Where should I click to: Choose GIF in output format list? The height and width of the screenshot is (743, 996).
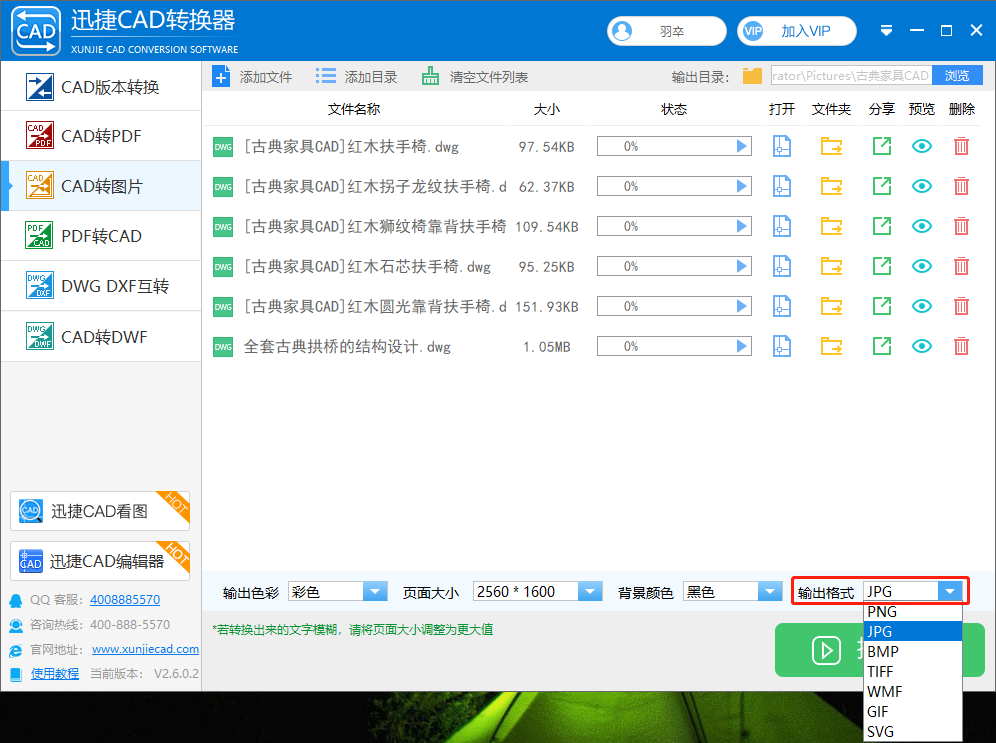click(x=913, y=712)
